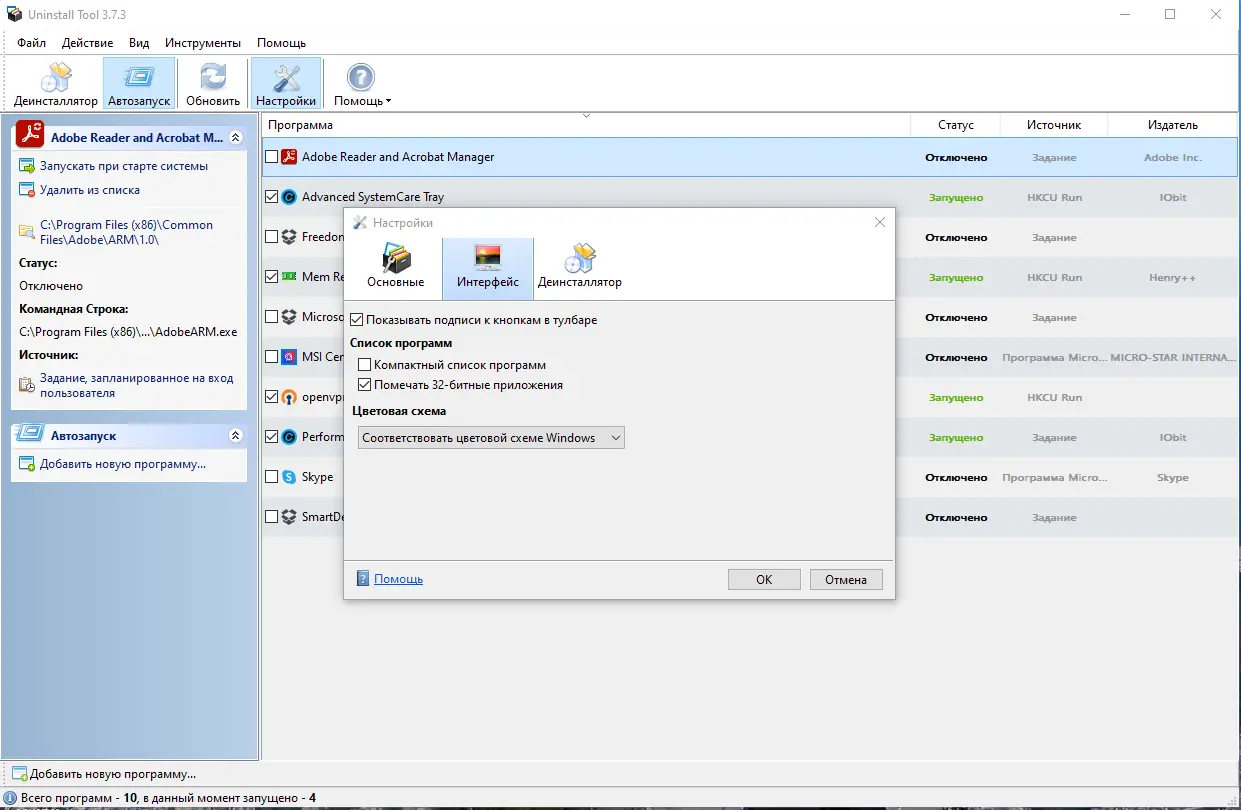Uncheck the Advanced SystemCare Tray checkbox
This screenshot has width=1241, height=810.
271,197
